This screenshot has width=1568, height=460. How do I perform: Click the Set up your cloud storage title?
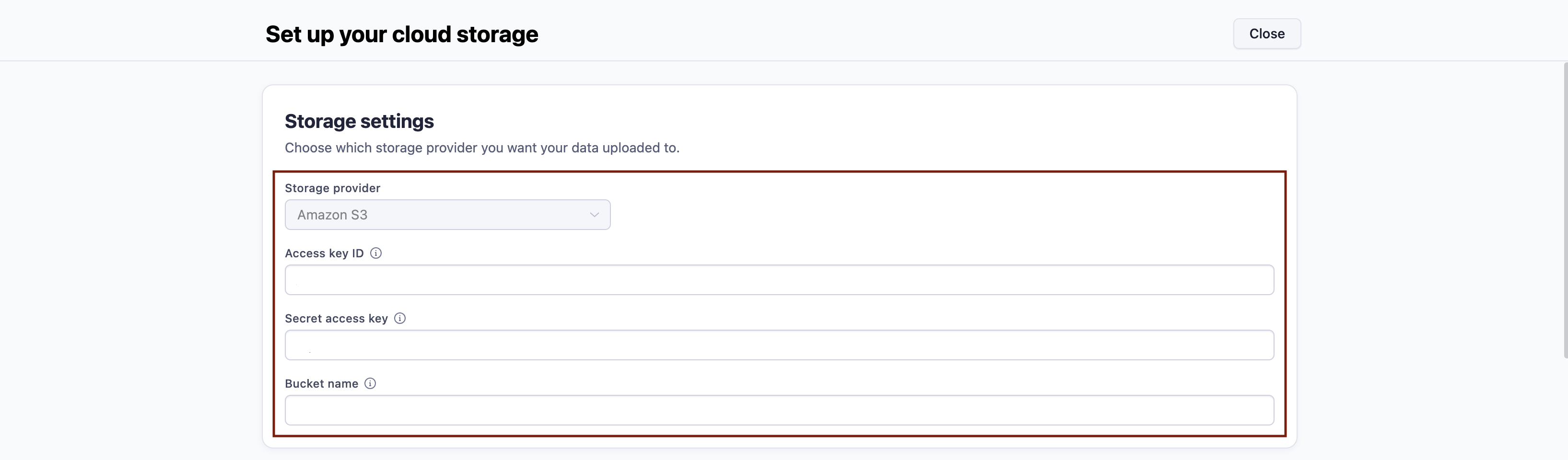click(402, 34)
